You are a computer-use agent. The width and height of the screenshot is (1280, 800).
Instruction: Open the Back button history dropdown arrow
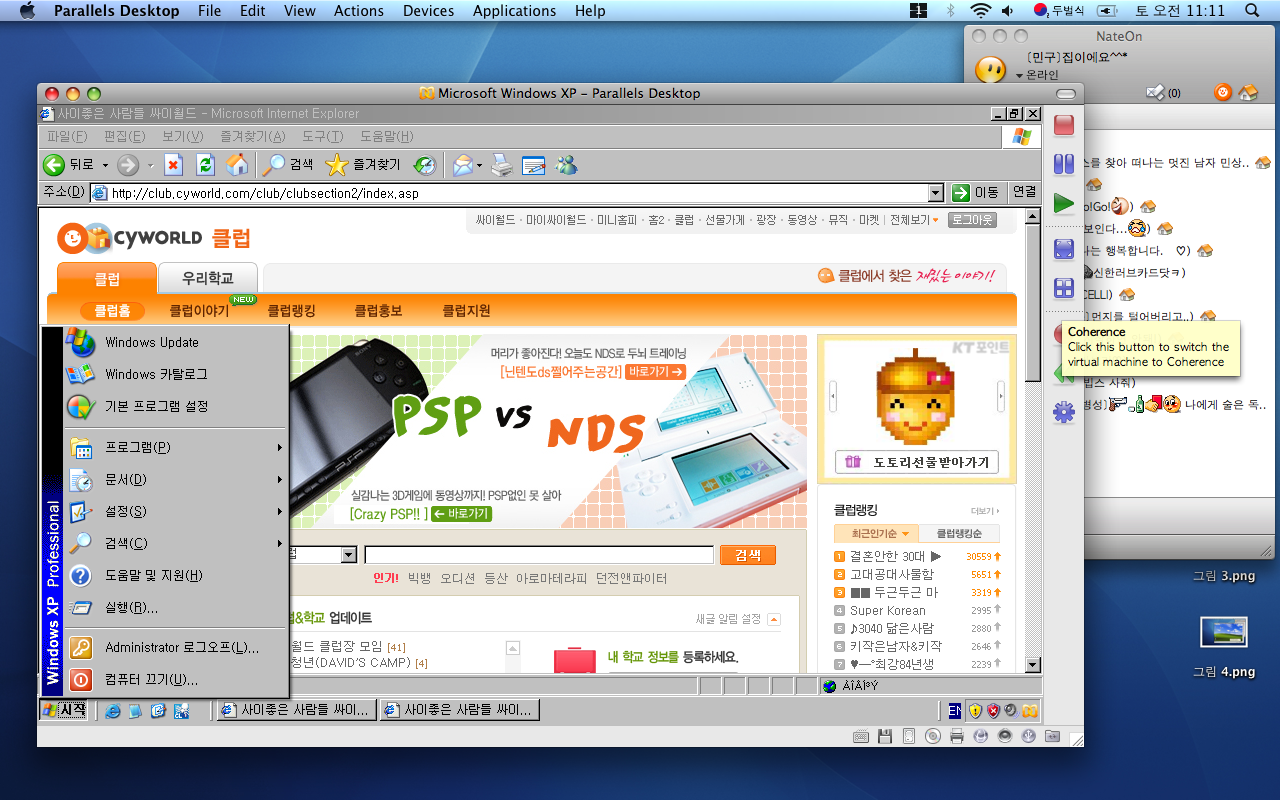pyautogui.click(x=103, y=165)
